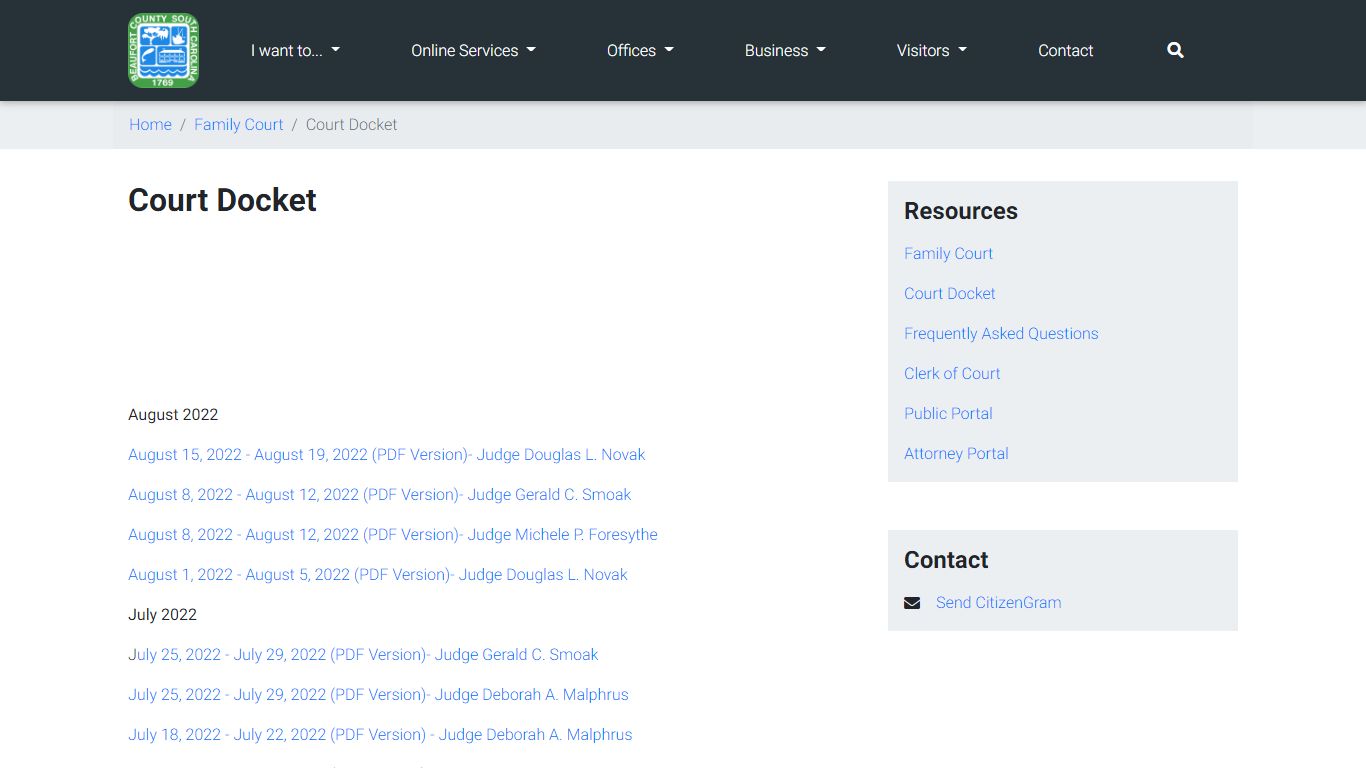Navigate to Family Court breadcrumb
1366x768 pixels.
239,125
